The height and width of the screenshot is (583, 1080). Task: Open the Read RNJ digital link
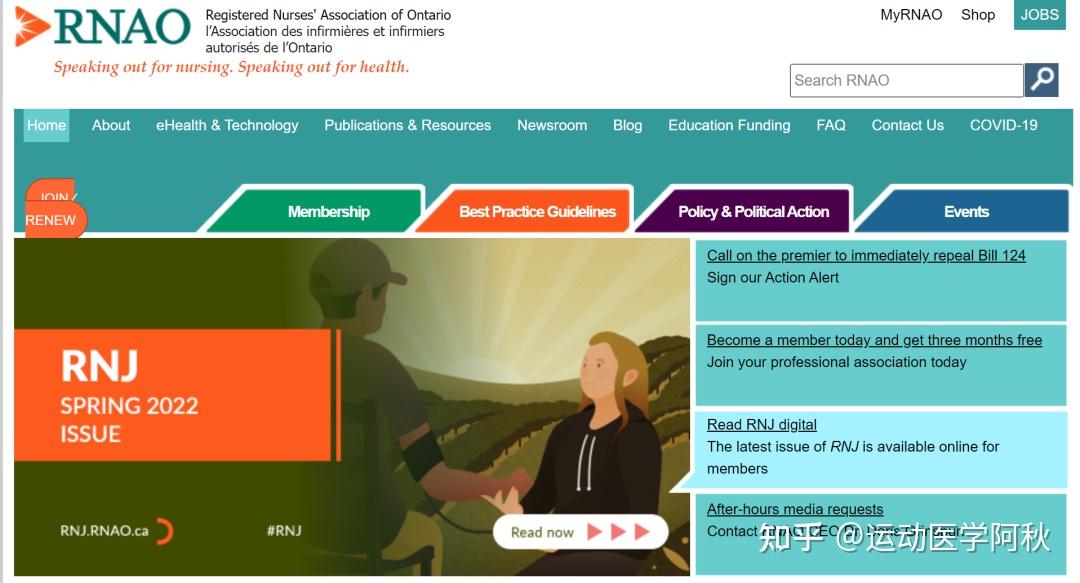[762, 425]
